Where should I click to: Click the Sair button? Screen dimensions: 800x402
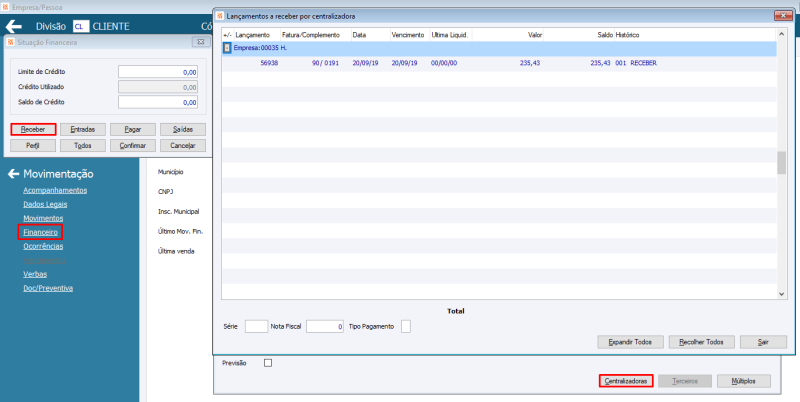(x=763, y=342)
